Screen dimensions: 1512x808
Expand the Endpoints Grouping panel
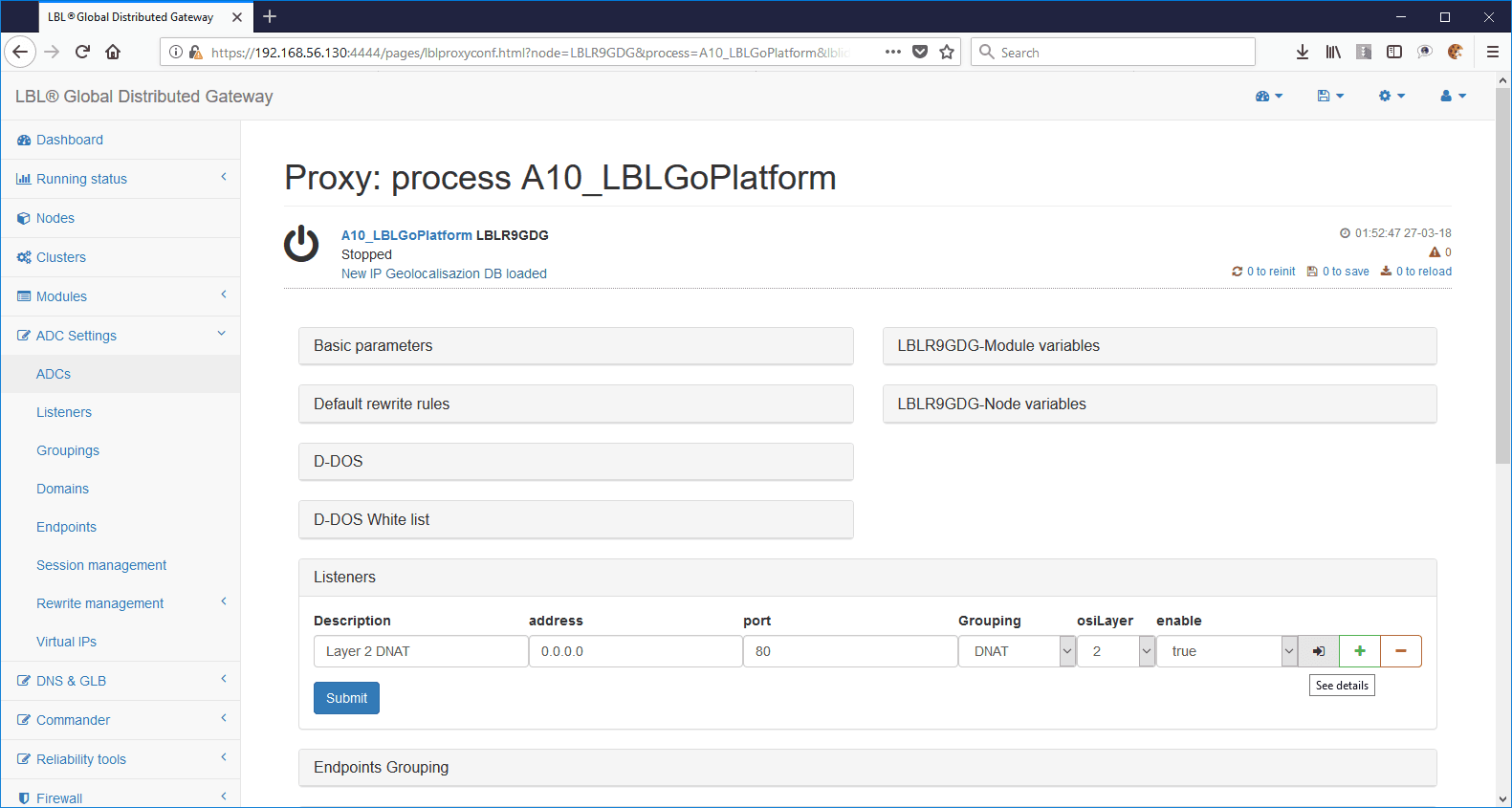867,768
